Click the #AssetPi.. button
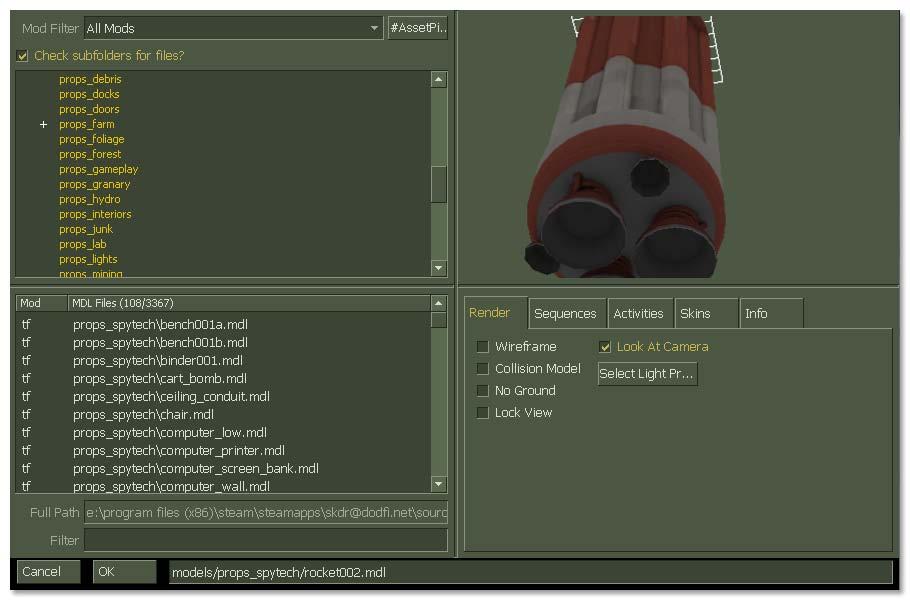Viewport: 910px width, 600px height. point(418,28)
